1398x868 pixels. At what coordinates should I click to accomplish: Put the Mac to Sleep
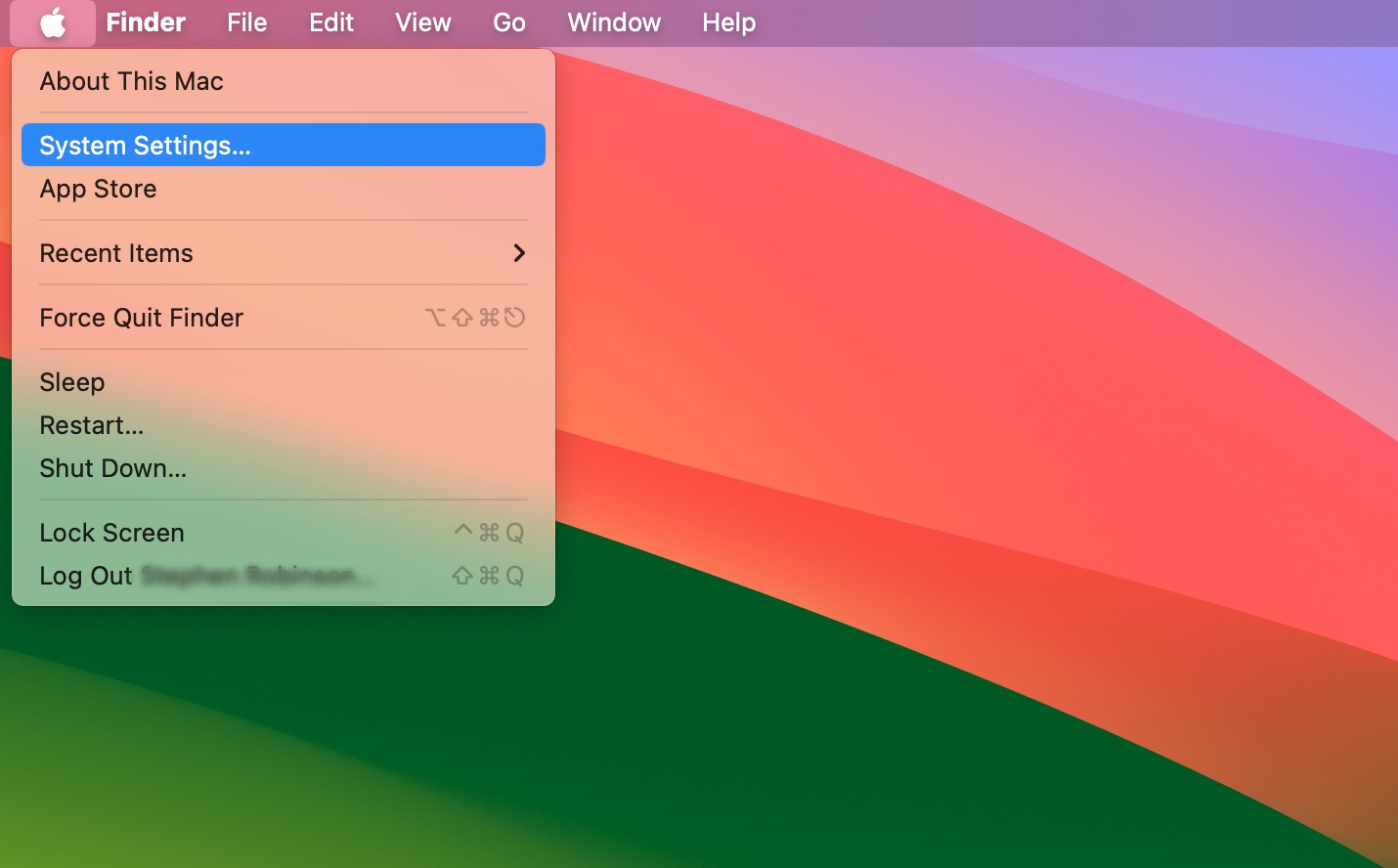(x=284, y=382)
